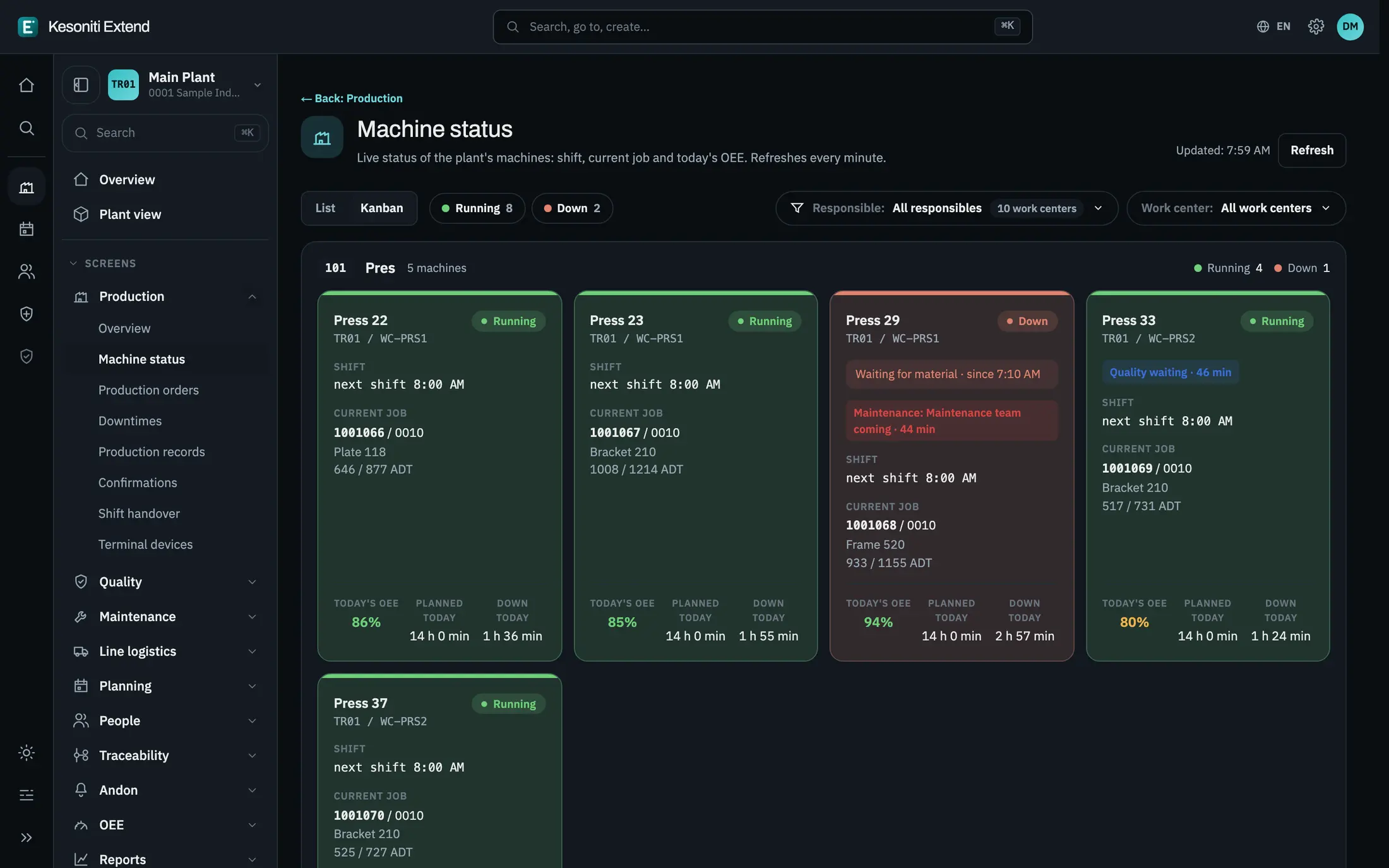Open the search icon in the left rail

pyautogui.click(x=26, y=128)
